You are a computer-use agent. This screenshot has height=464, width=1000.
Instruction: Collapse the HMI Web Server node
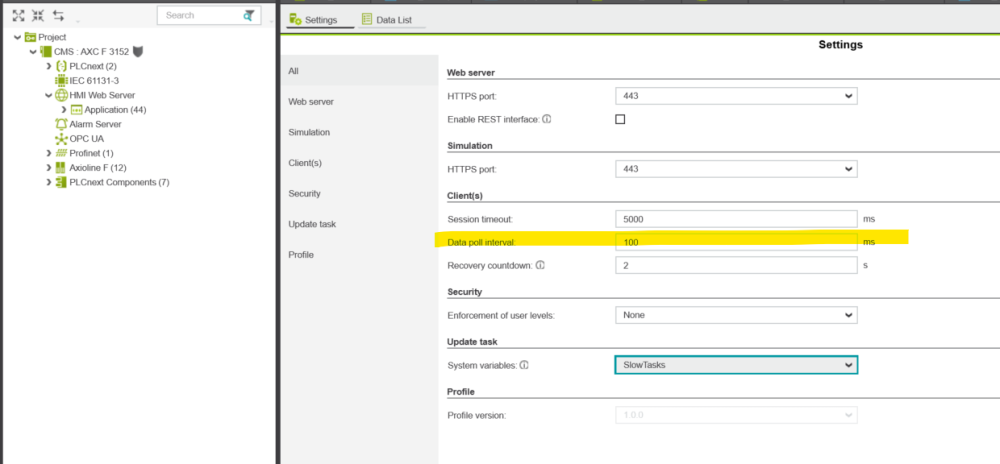pyautogui.click(x=48, y=95)
